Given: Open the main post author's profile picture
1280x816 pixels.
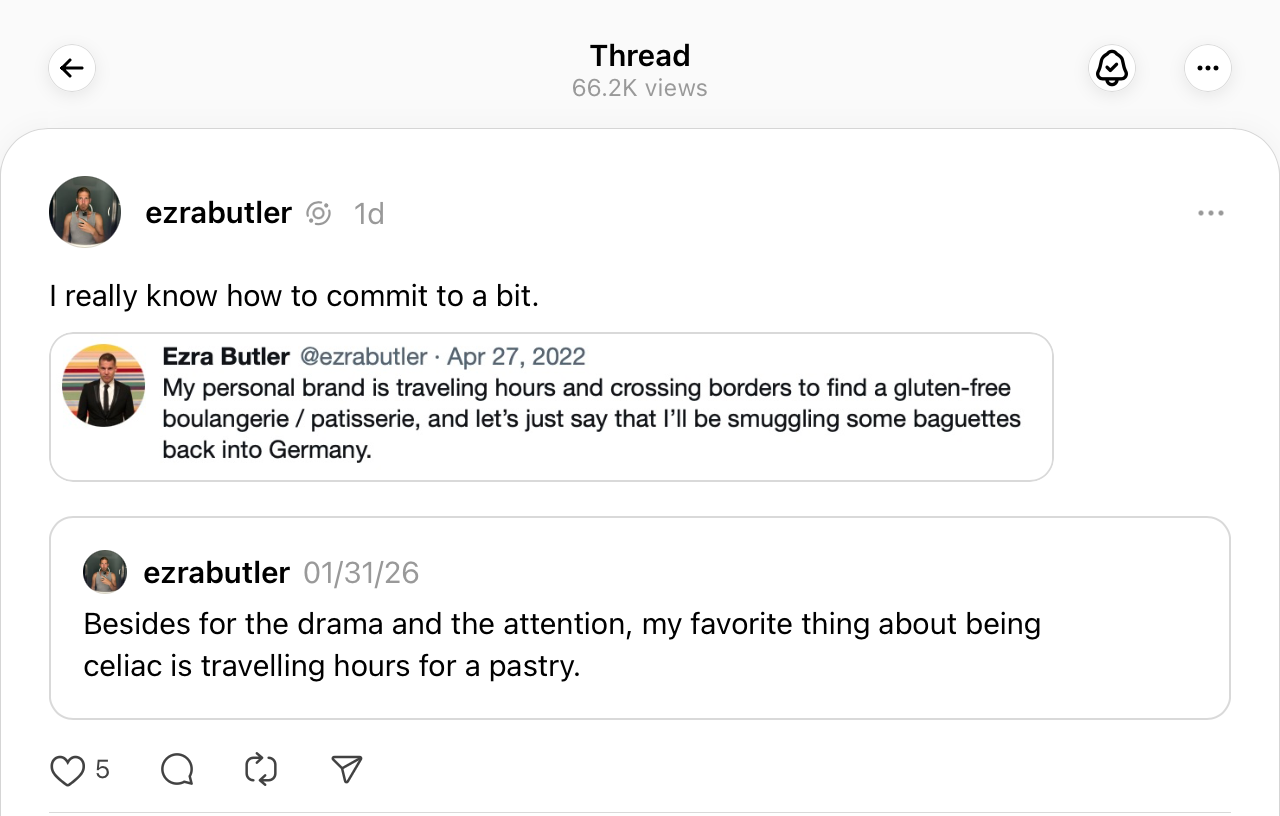Looking at the screenshot, I should (x=85, y=212).
